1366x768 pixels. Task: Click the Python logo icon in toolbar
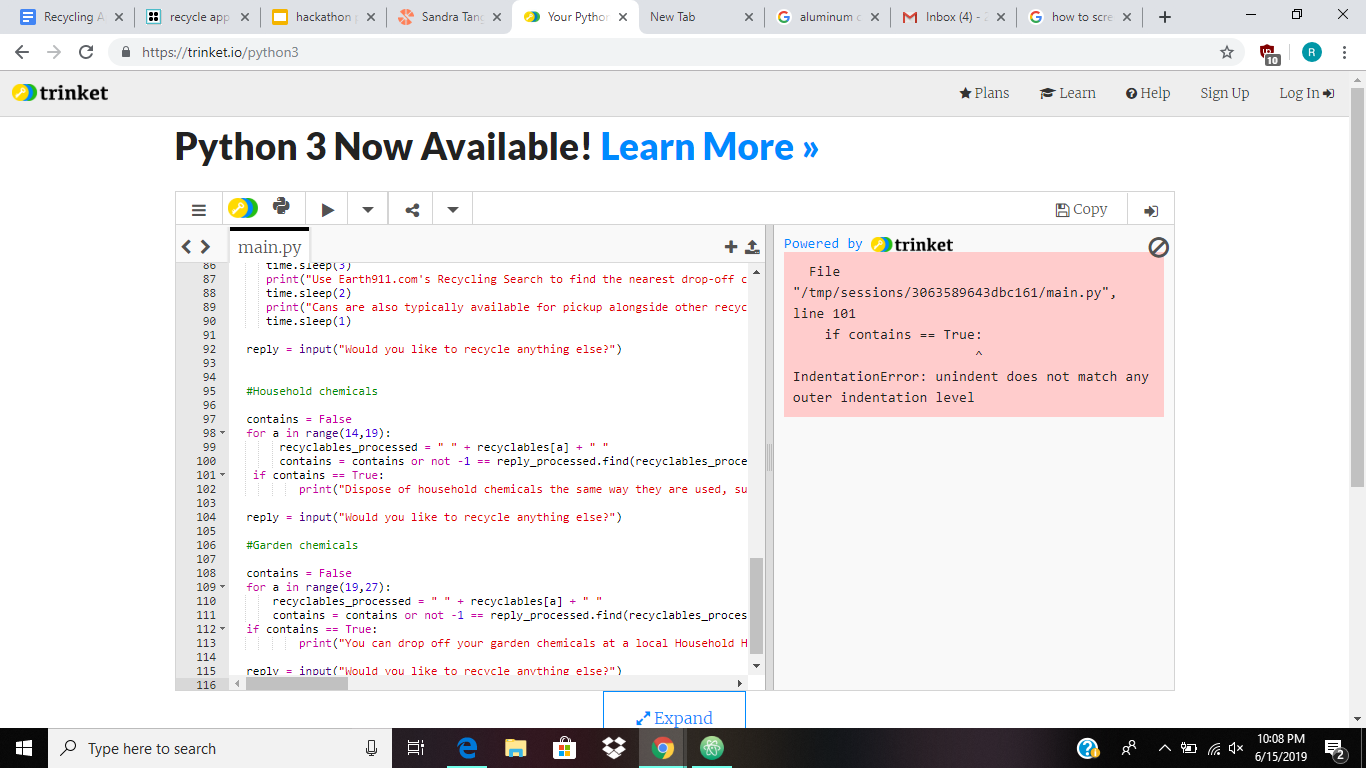point(281,207)
